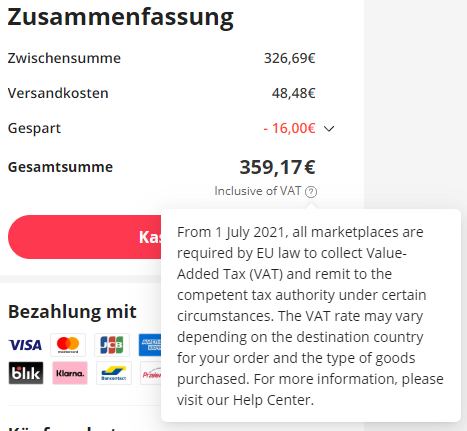Click the VAT tooltip explanation text

pyautogui.click(x=310, y=316)
